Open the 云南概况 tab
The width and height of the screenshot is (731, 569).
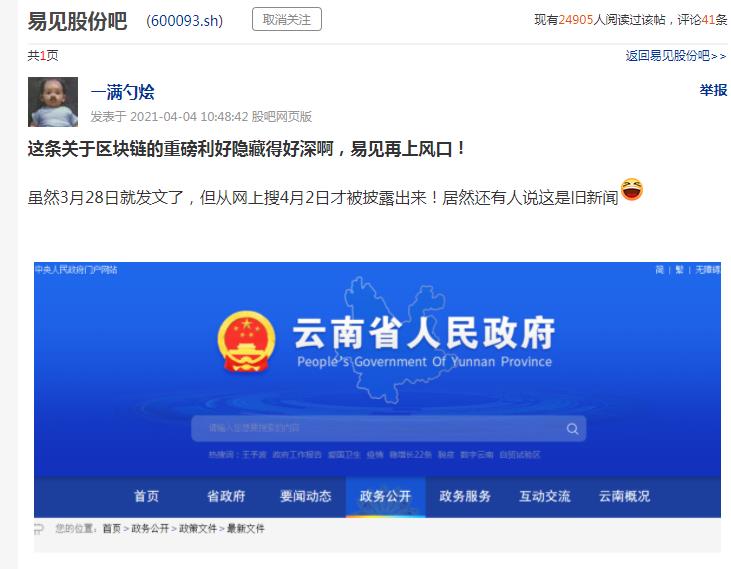pyautogui.click(x=625, y=496)
